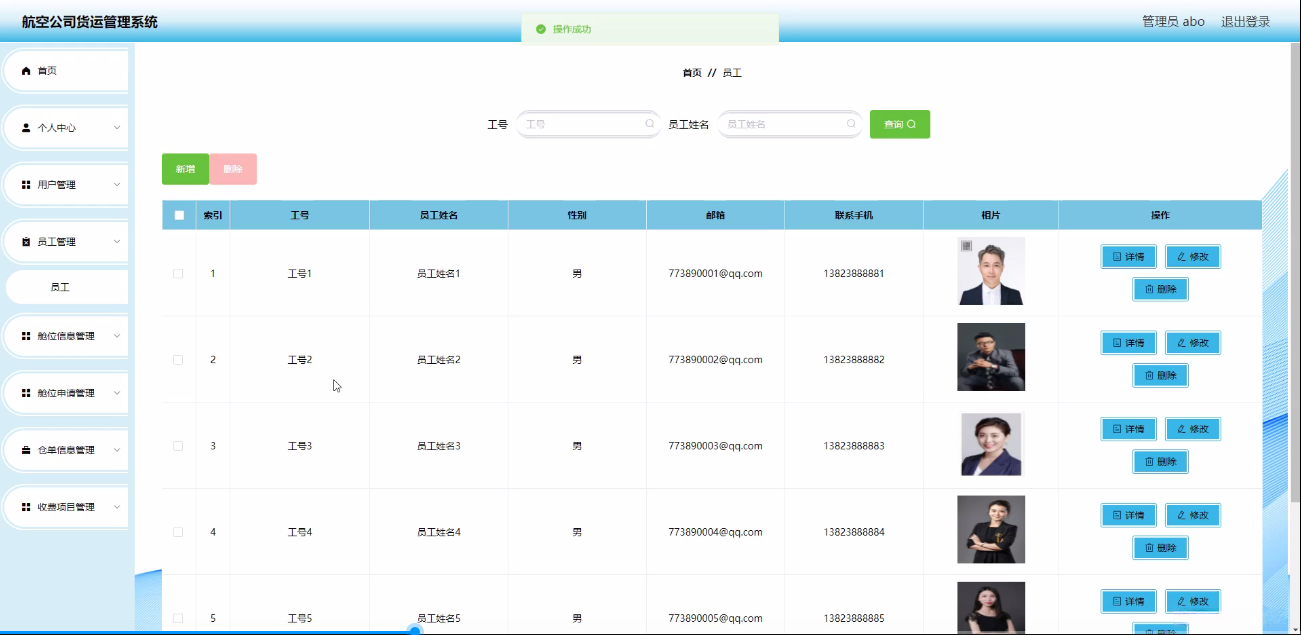Open the photo thumbnail of 员工姓名1

991,271
